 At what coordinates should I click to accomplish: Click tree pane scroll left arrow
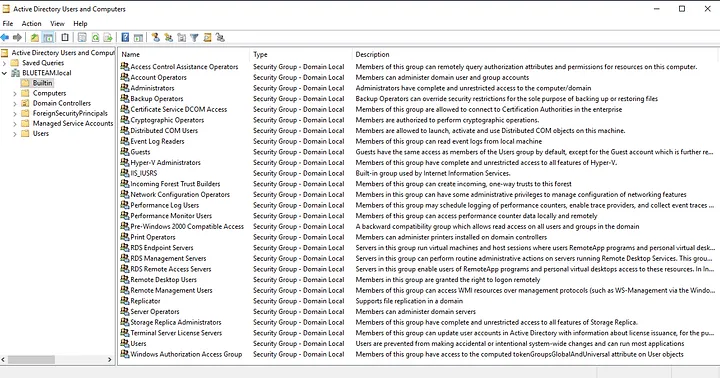point(3,360)
